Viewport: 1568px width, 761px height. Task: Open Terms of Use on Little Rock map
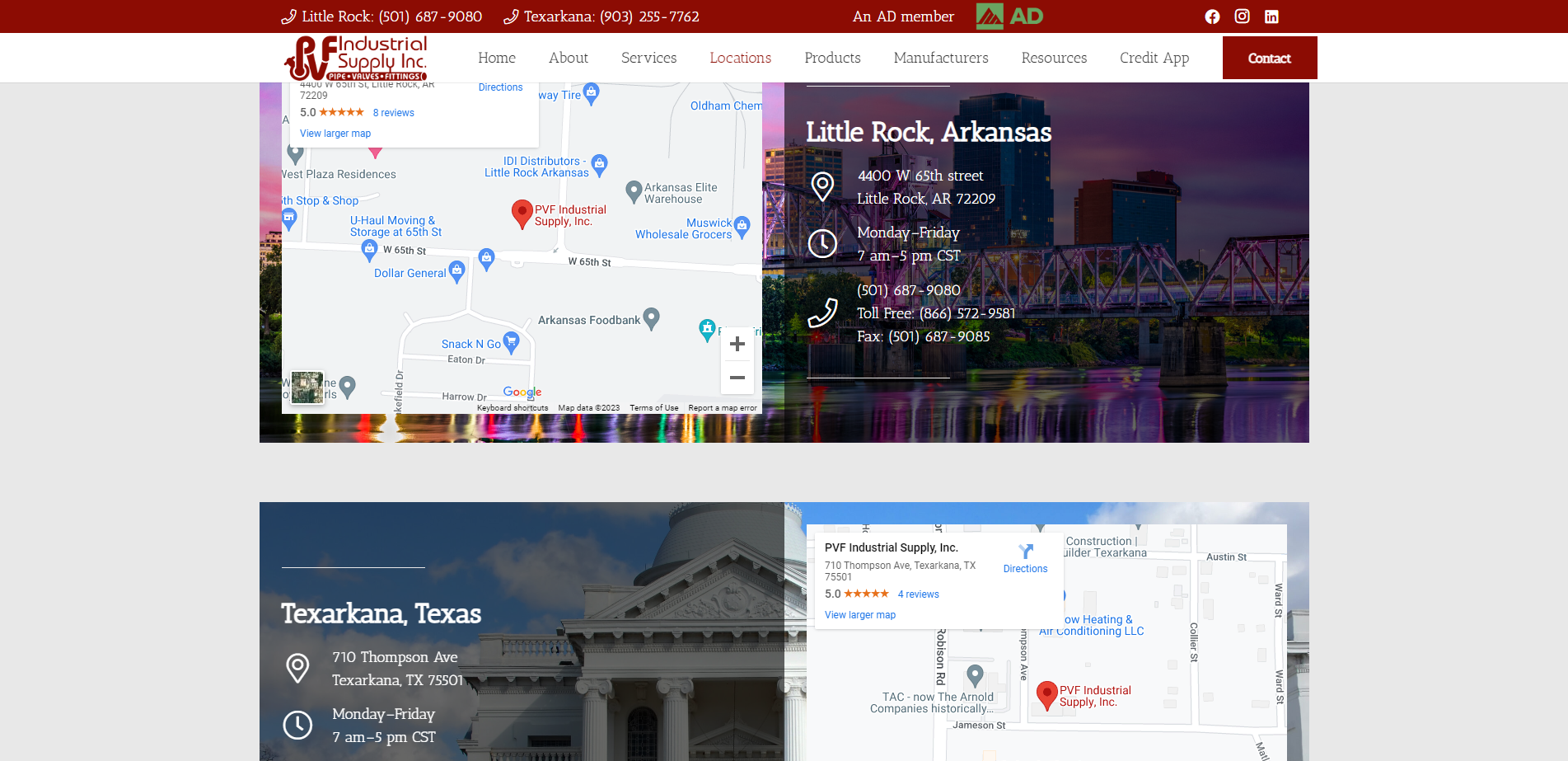coord(654,408)
